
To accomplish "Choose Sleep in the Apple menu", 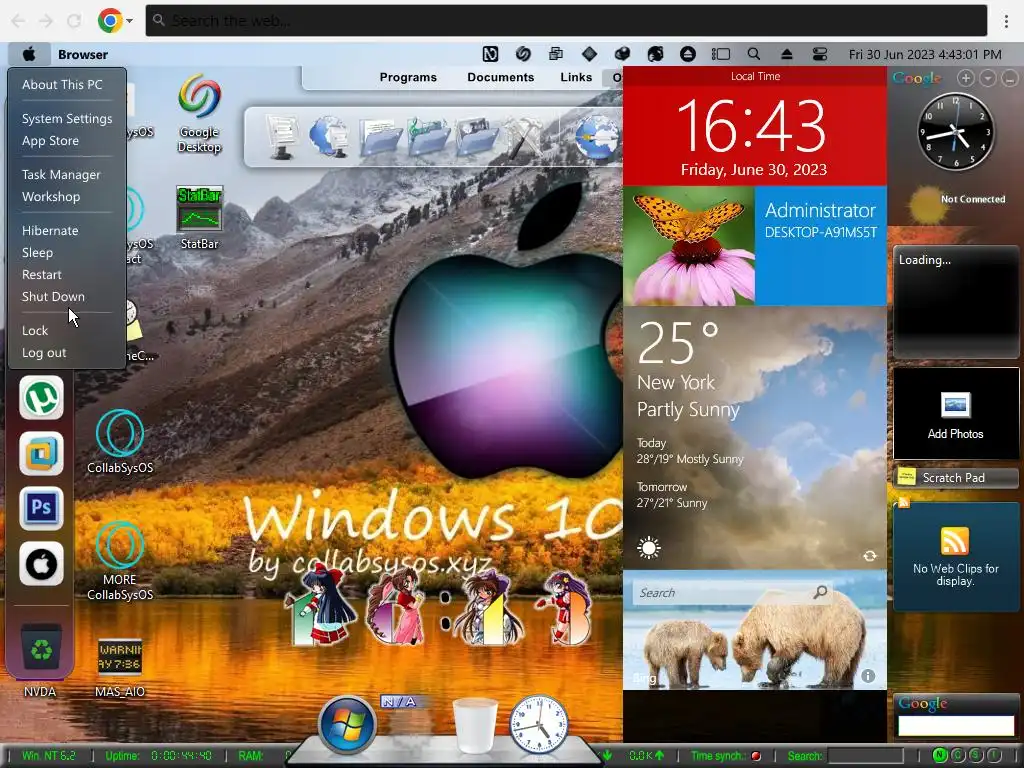I will [37, 253].
